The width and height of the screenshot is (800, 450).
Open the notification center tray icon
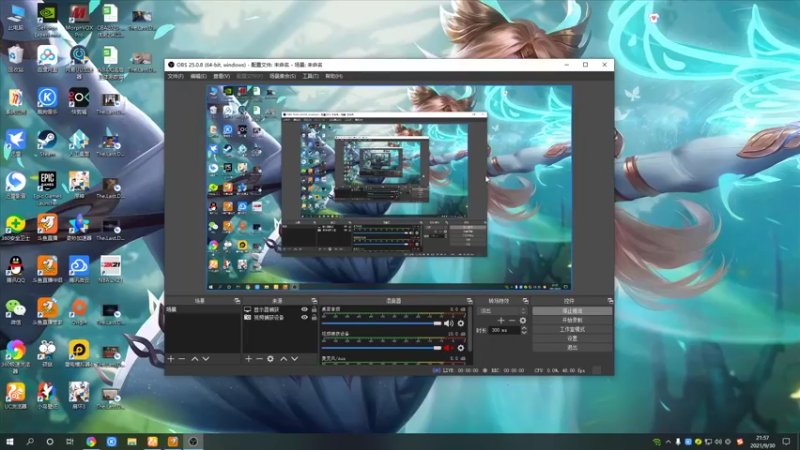coord(787,442)
